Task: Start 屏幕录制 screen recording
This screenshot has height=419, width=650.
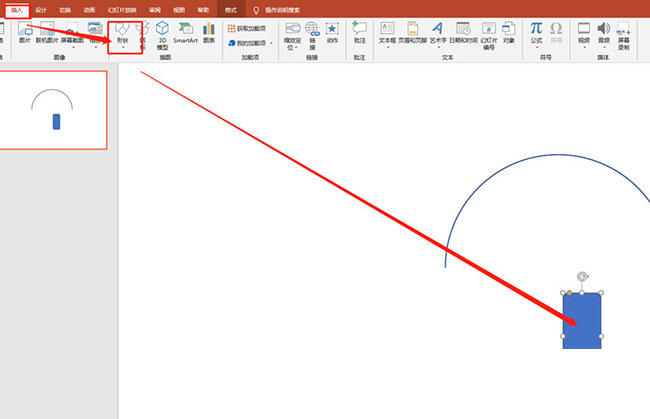Action: [623, 36]
